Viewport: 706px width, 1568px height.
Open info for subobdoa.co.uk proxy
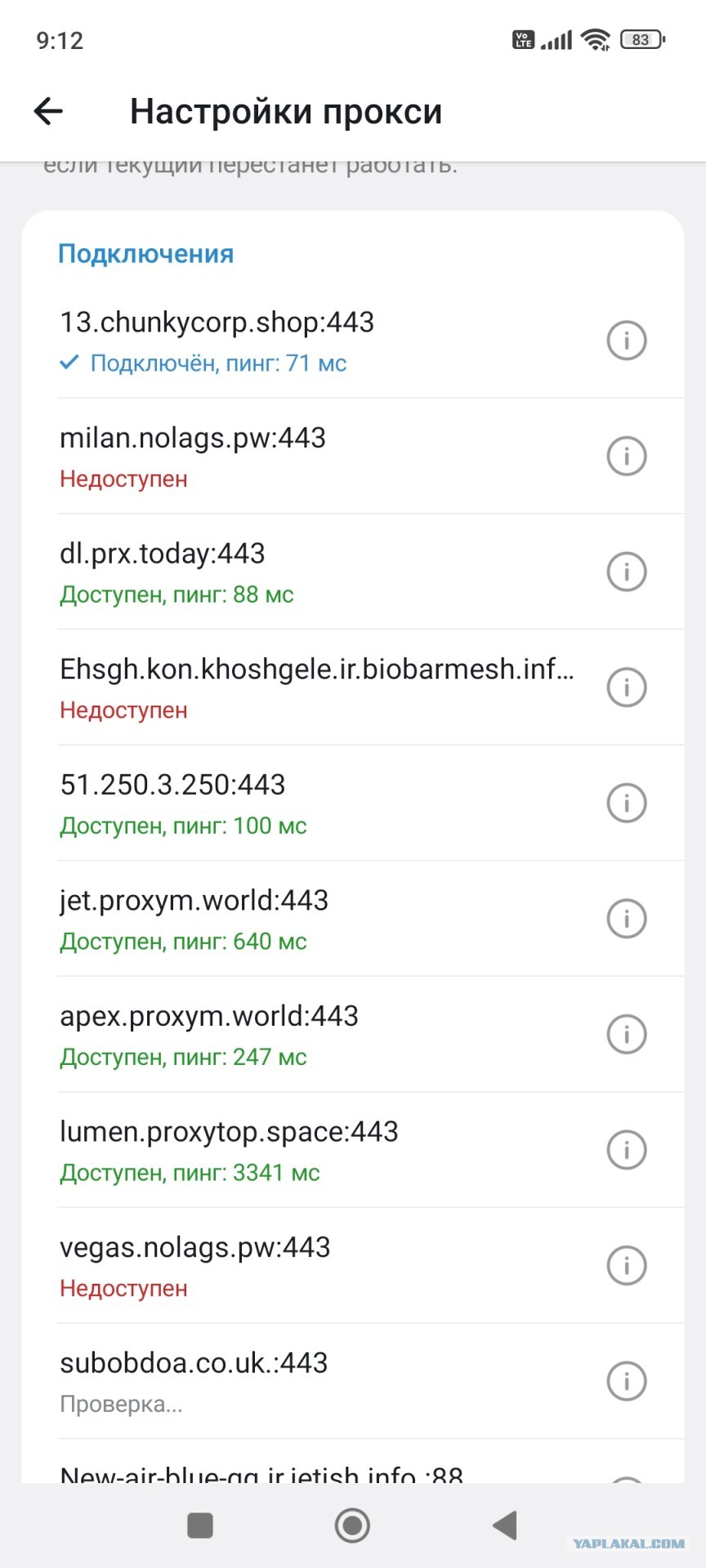tap(627, 1381)
